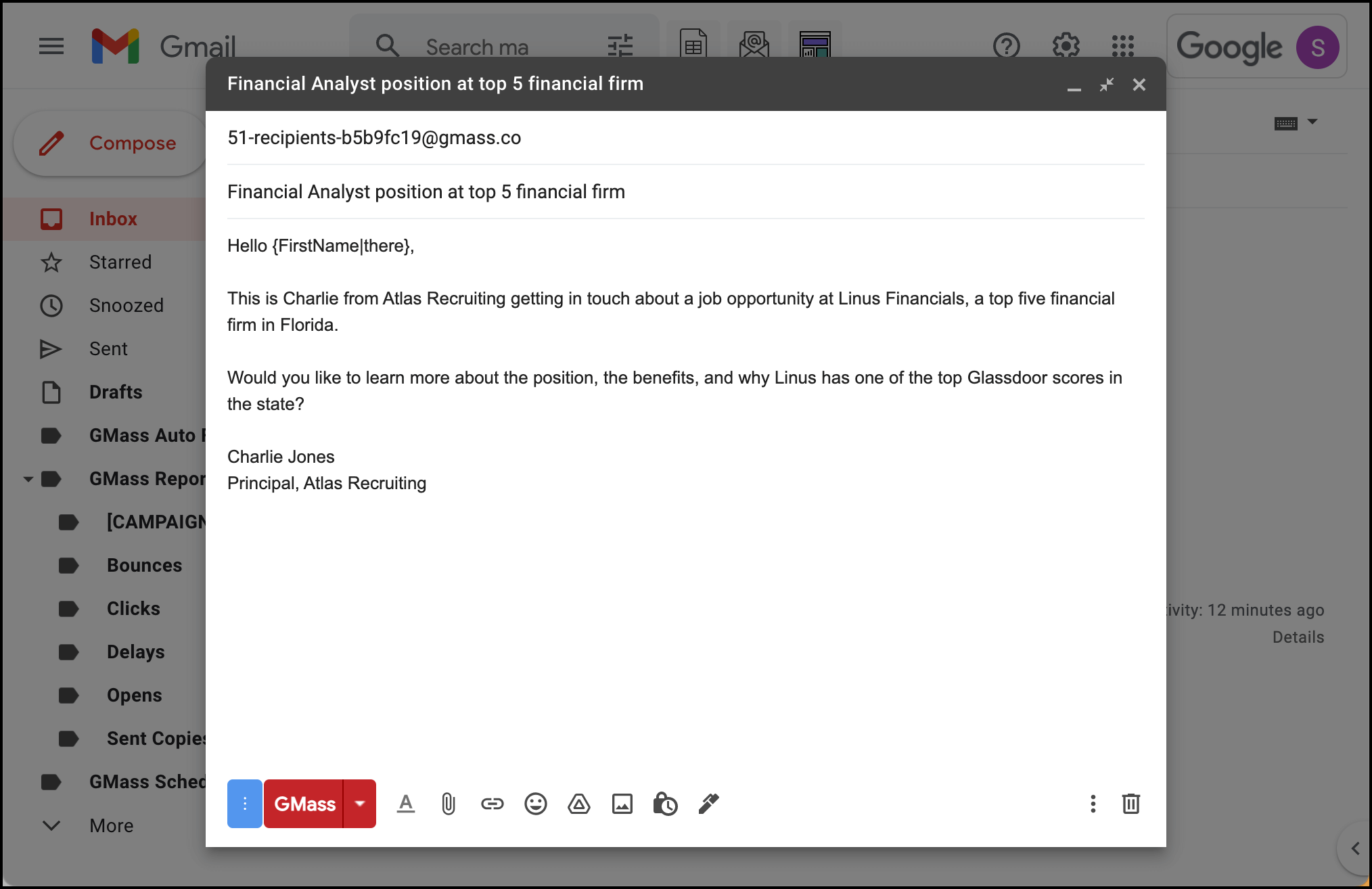This screenshot has height=889, width=1372.
Task: Insert files using Drive icon
Action: (x=579, y=804)
